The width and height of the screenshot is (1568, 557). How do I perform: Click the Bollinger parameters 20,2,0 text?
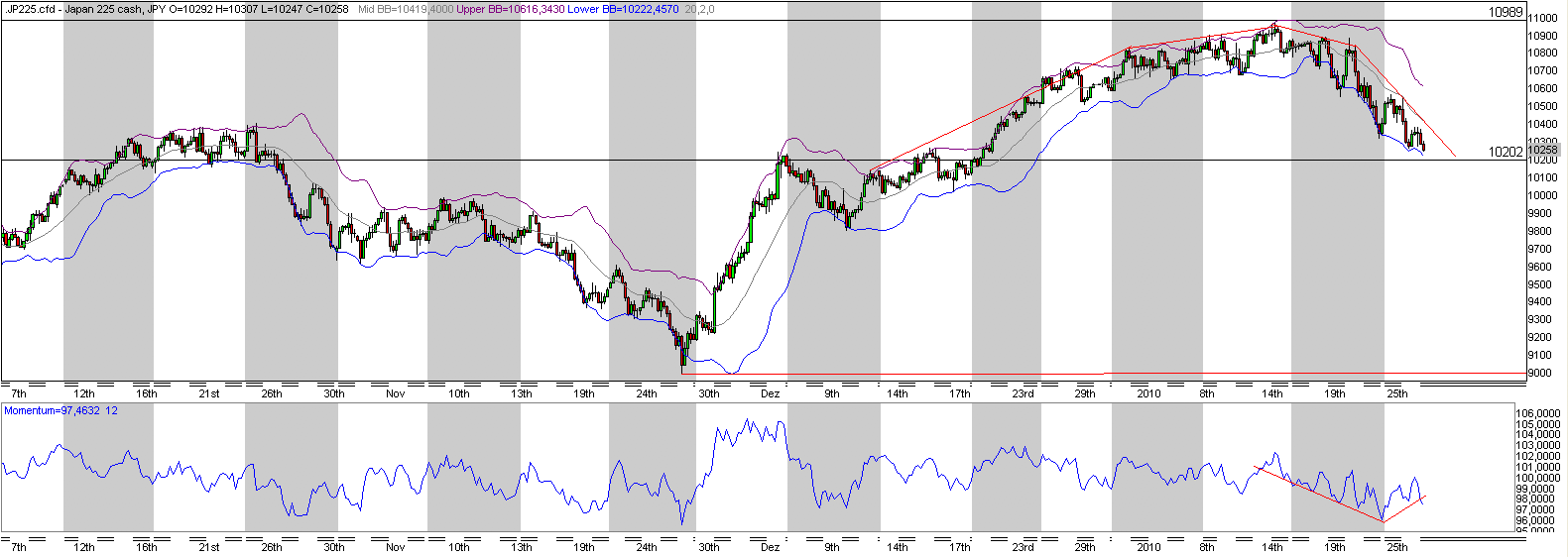[x=699, y=9]
